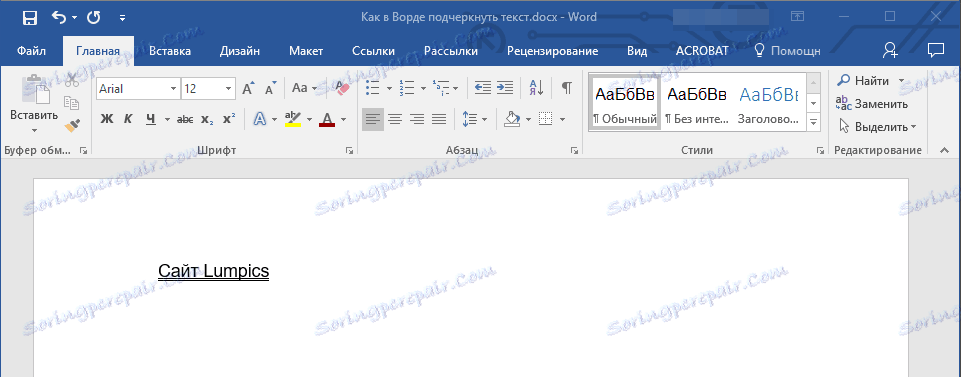The width and height of the screenshot is (961, 377).
Task: Click the Заменить replace button
Action: [x=872, y=104]
